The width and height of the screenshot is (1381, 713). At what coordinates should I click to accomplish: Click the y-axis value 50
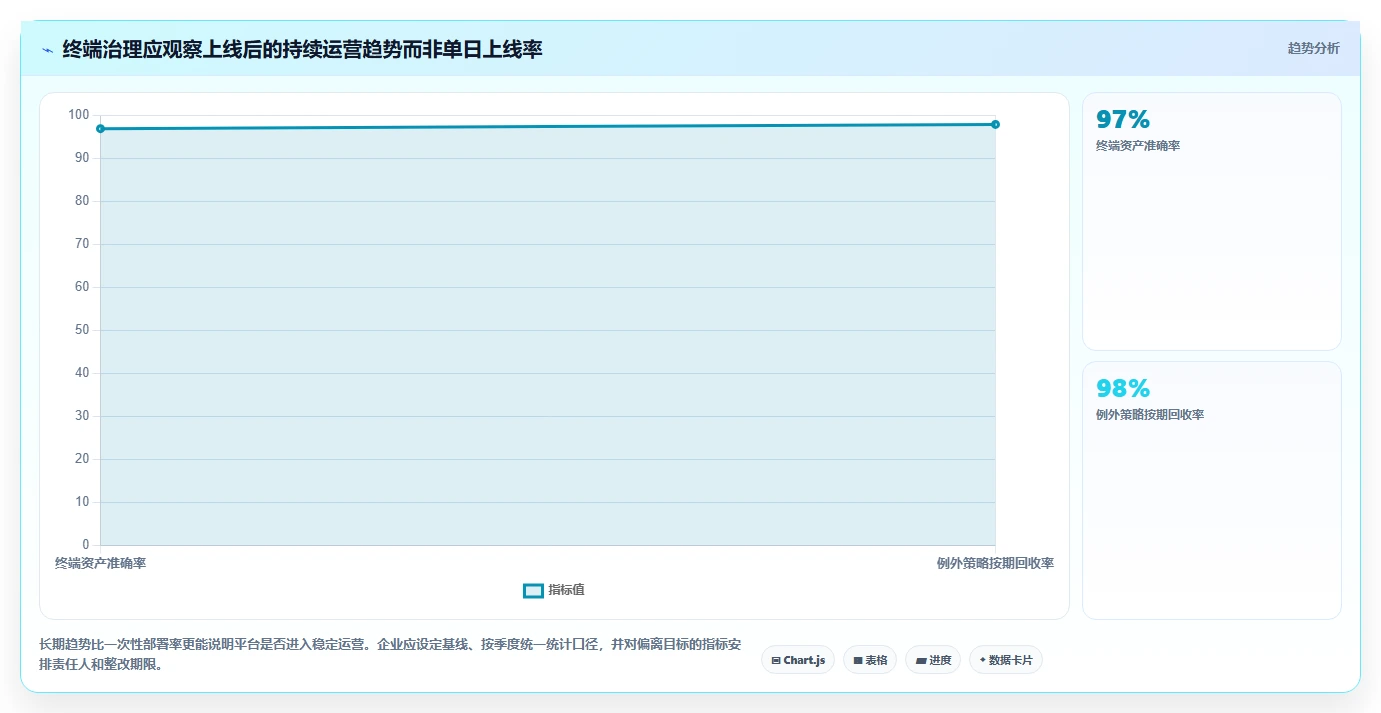pos(82,330)
